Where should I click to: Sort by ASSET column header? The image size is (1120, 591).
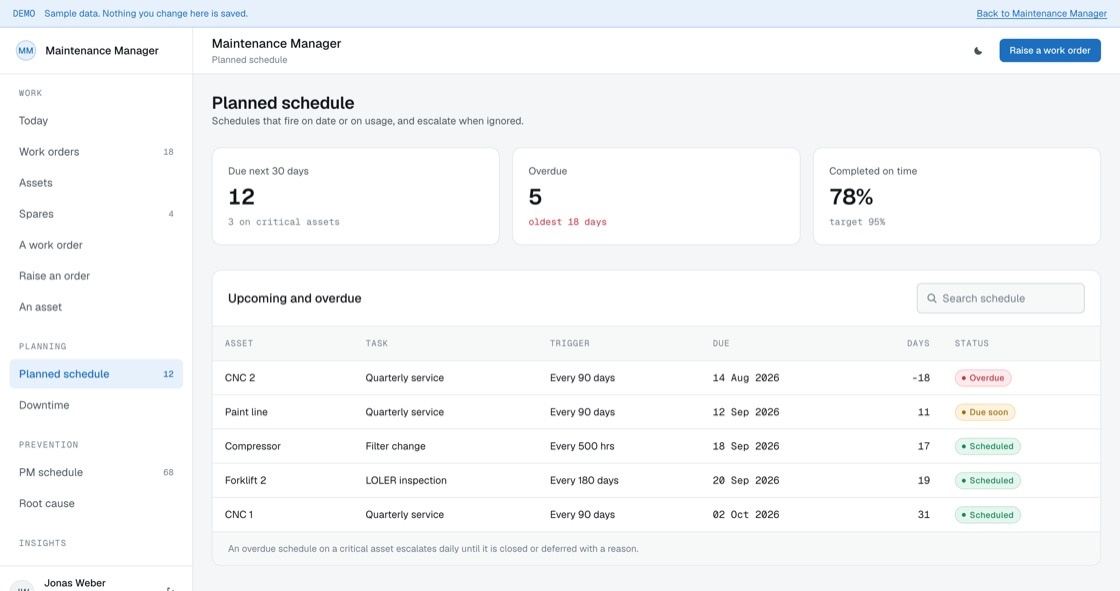(239, 344)
